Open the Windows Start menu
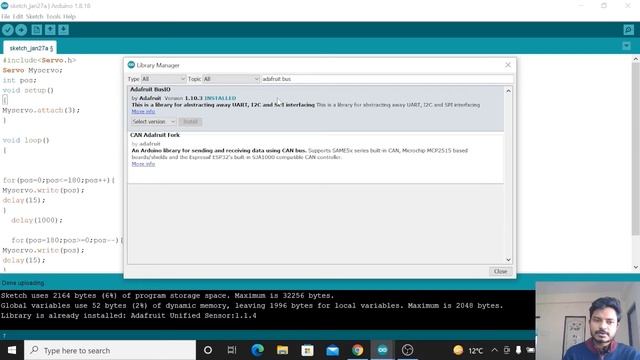Screen dimensions: 640x360 (12, 350)
